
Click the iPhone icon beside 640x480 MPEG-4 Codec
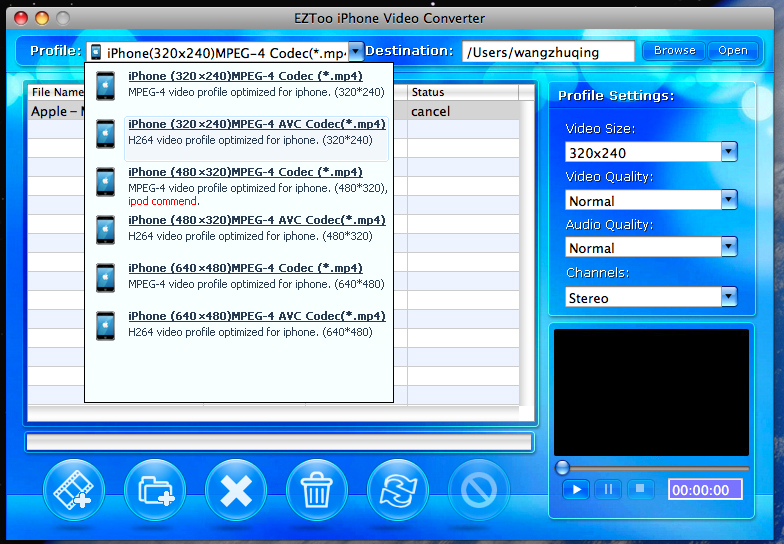[106, 278]
